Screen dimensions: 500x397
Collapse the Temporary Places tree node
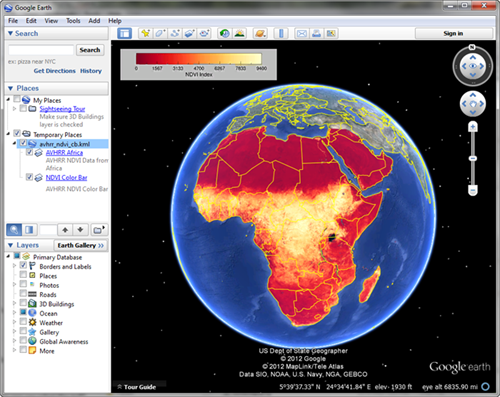8,134
